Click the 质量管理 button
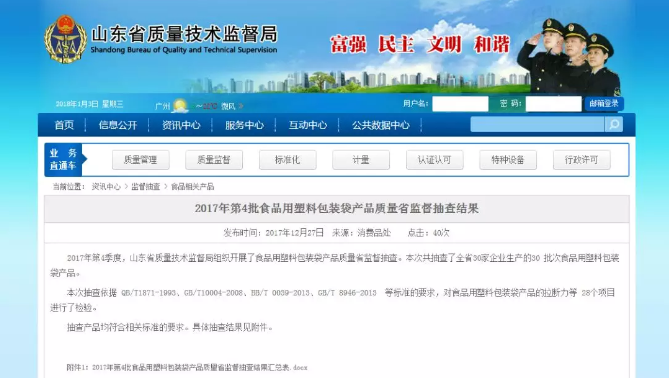This screenshot has height=378, width=670. [x=141, y=160]
